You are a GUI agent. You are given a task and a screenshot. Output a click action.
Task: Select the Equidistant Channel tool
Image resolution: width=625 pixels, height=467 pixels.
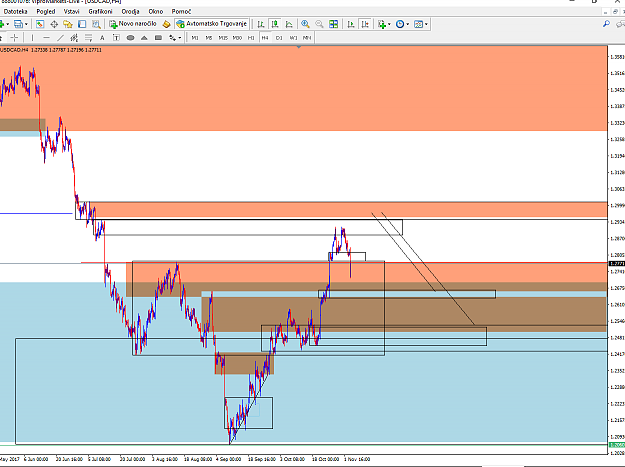tap(74, 38)
